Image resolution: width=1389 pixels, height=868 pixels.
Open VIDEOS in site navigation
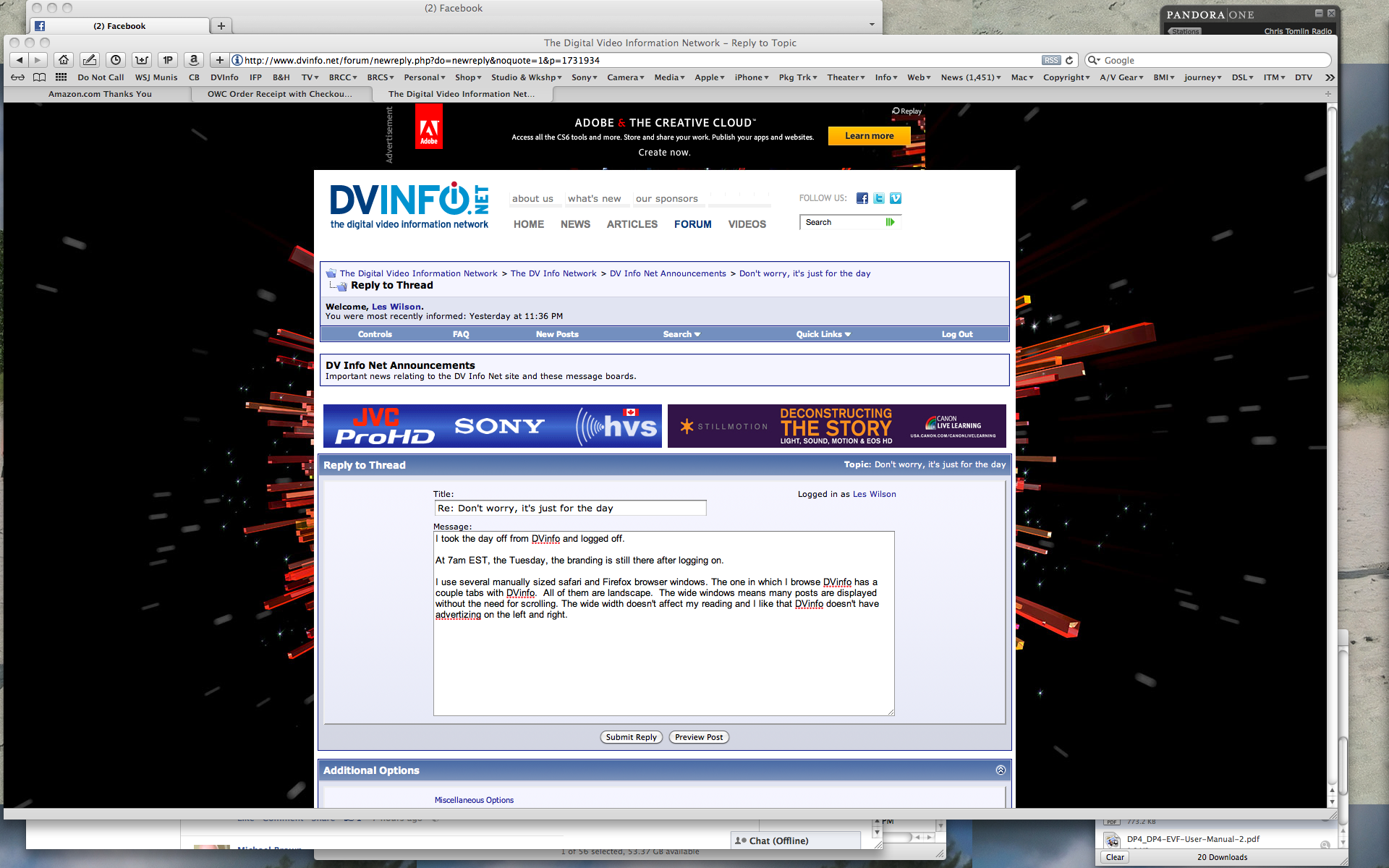747,224
